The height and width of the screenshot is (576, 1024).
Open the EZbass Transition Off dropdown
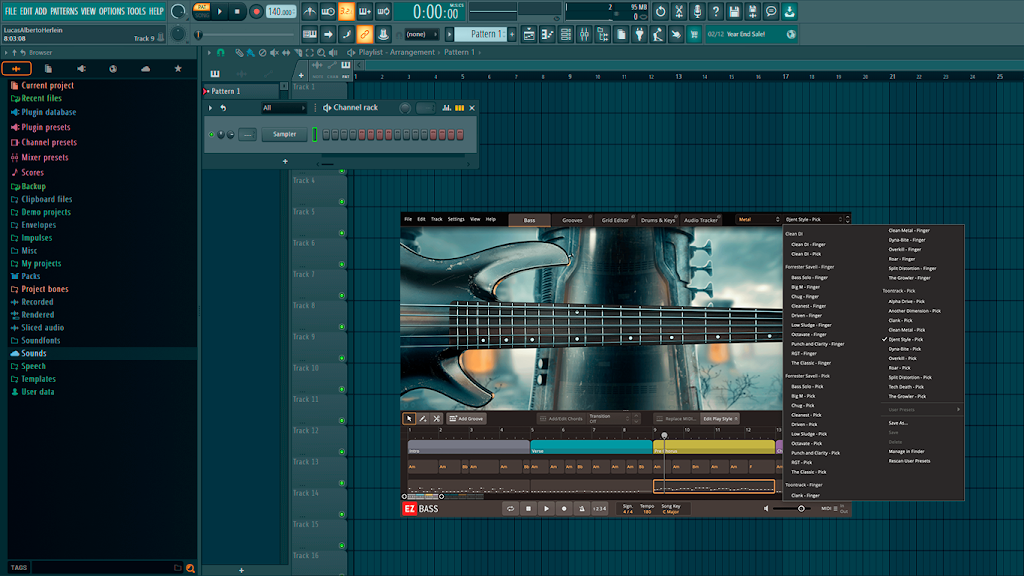click(x=611, y=419)
